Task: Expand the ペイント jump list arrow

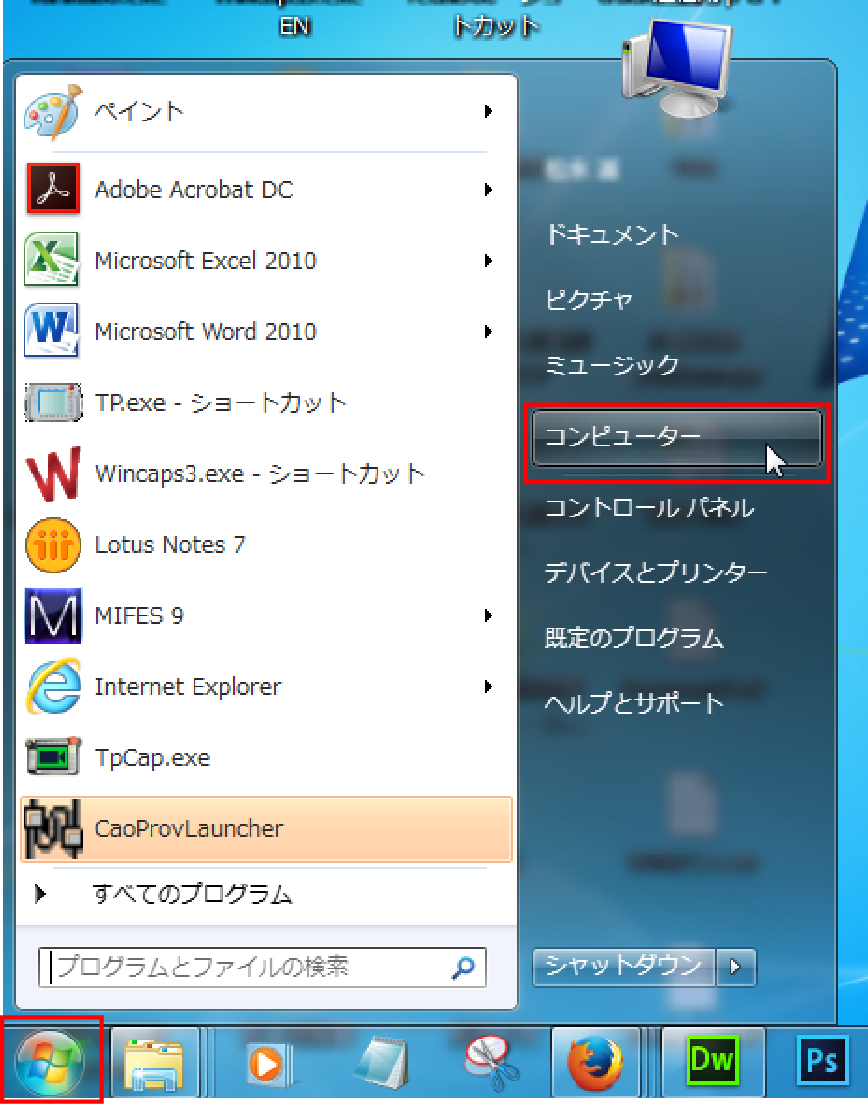Action: 488,111
